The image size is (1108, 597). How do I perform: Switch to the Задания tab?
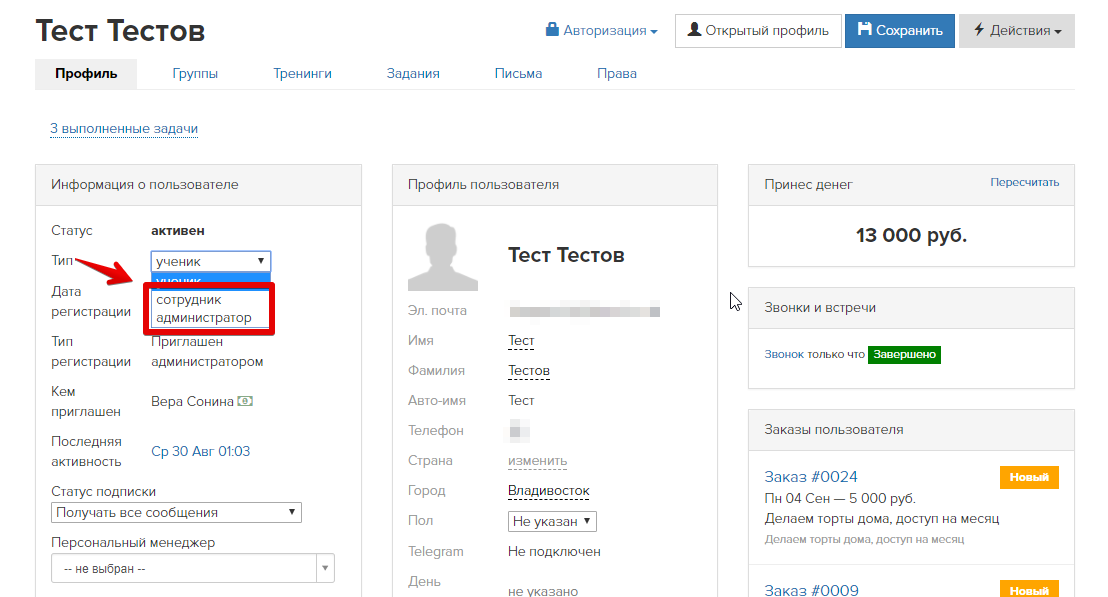pyautogui.click(x=413, y=73)
